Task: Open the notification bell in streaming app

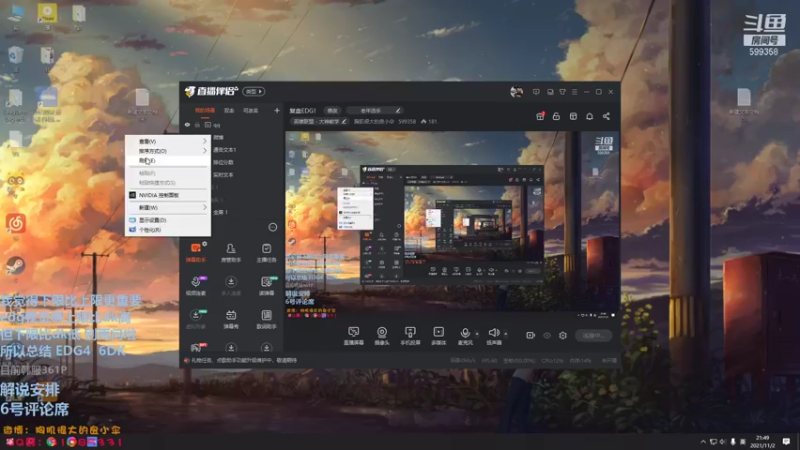Action: 589,116
